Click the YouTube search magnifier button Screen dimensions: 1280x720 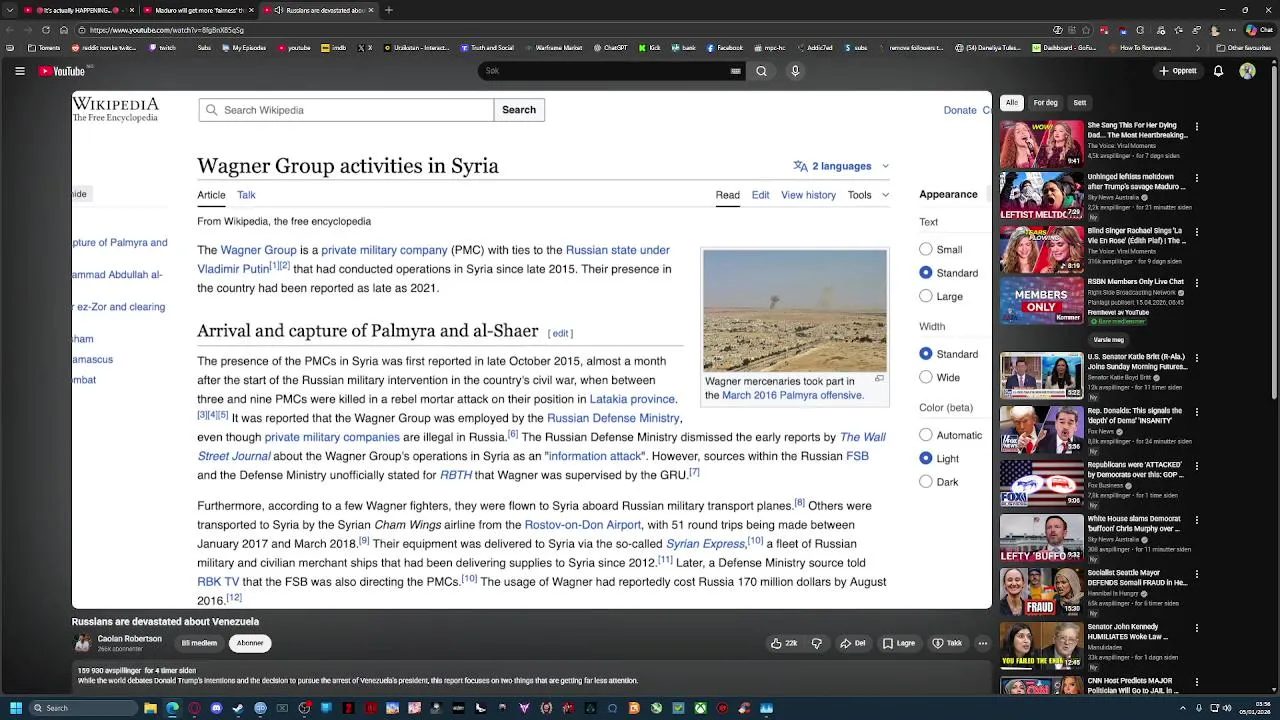click(761, 71)
